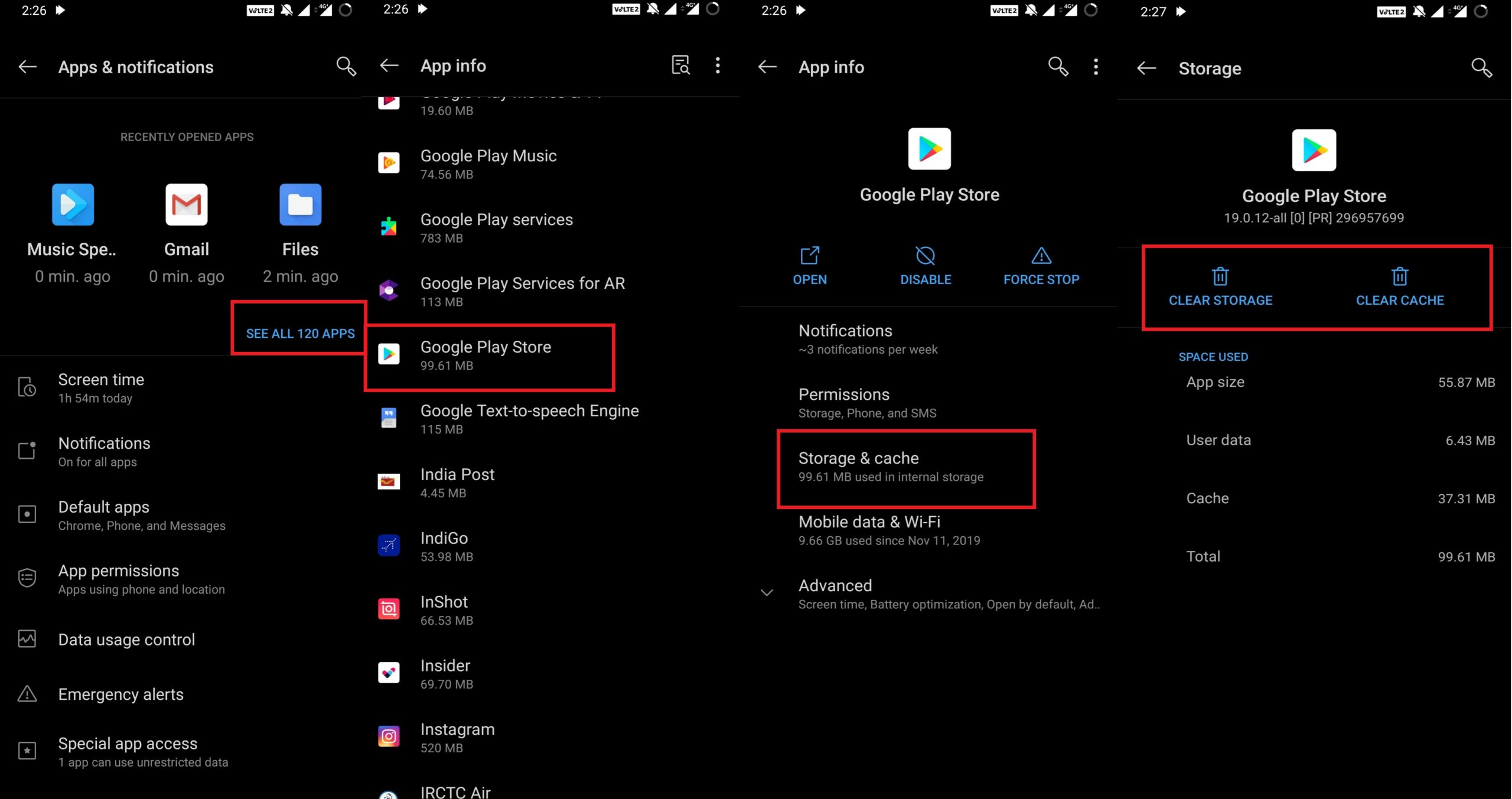Open the three-dot overflow menu in App info
The height and width of the screenshot is (799, 1512).
pos(718,66)
